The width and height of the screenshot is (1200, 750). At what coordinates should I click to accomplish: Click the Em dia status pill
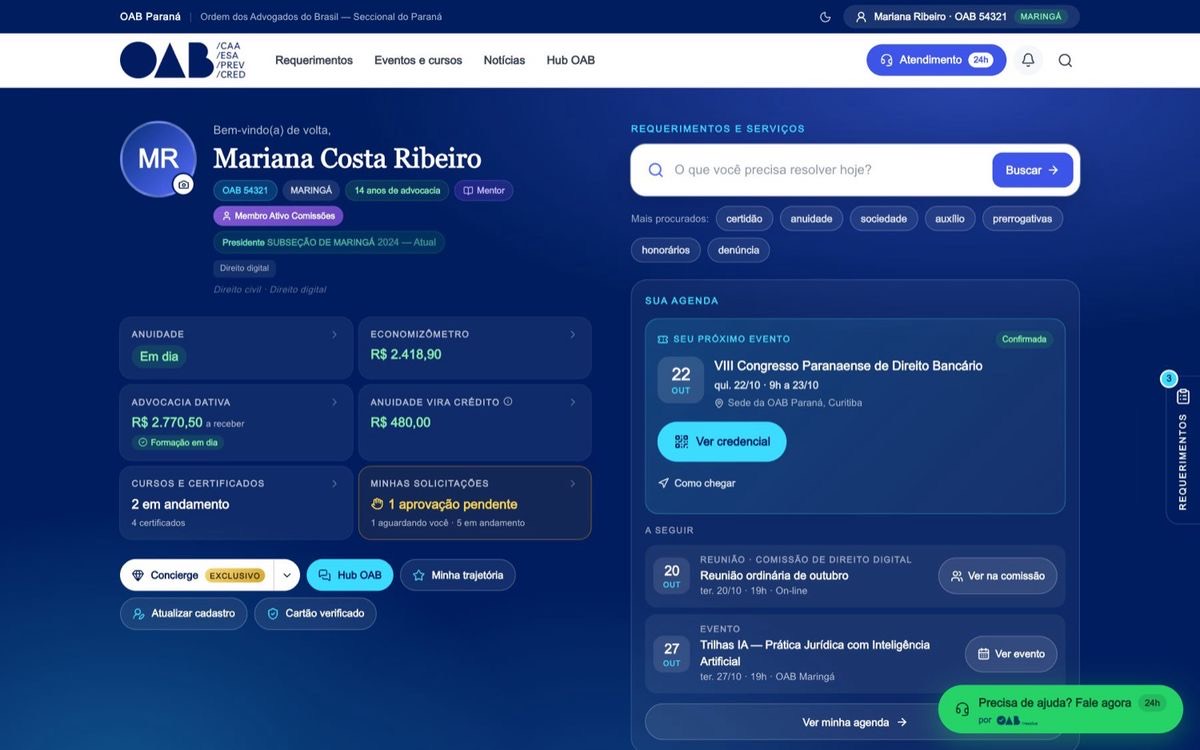[x=159, y=356]
